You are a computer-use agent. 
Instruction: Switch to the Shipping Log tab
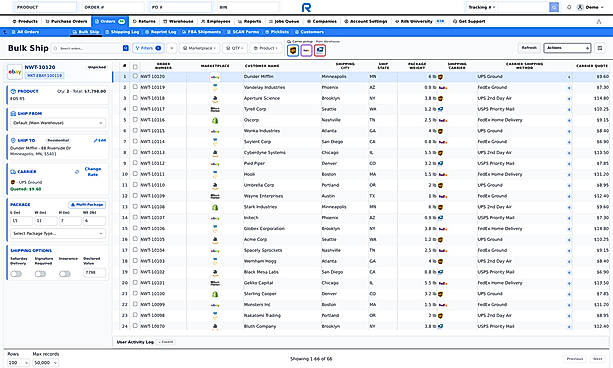[x=122, y=32]
